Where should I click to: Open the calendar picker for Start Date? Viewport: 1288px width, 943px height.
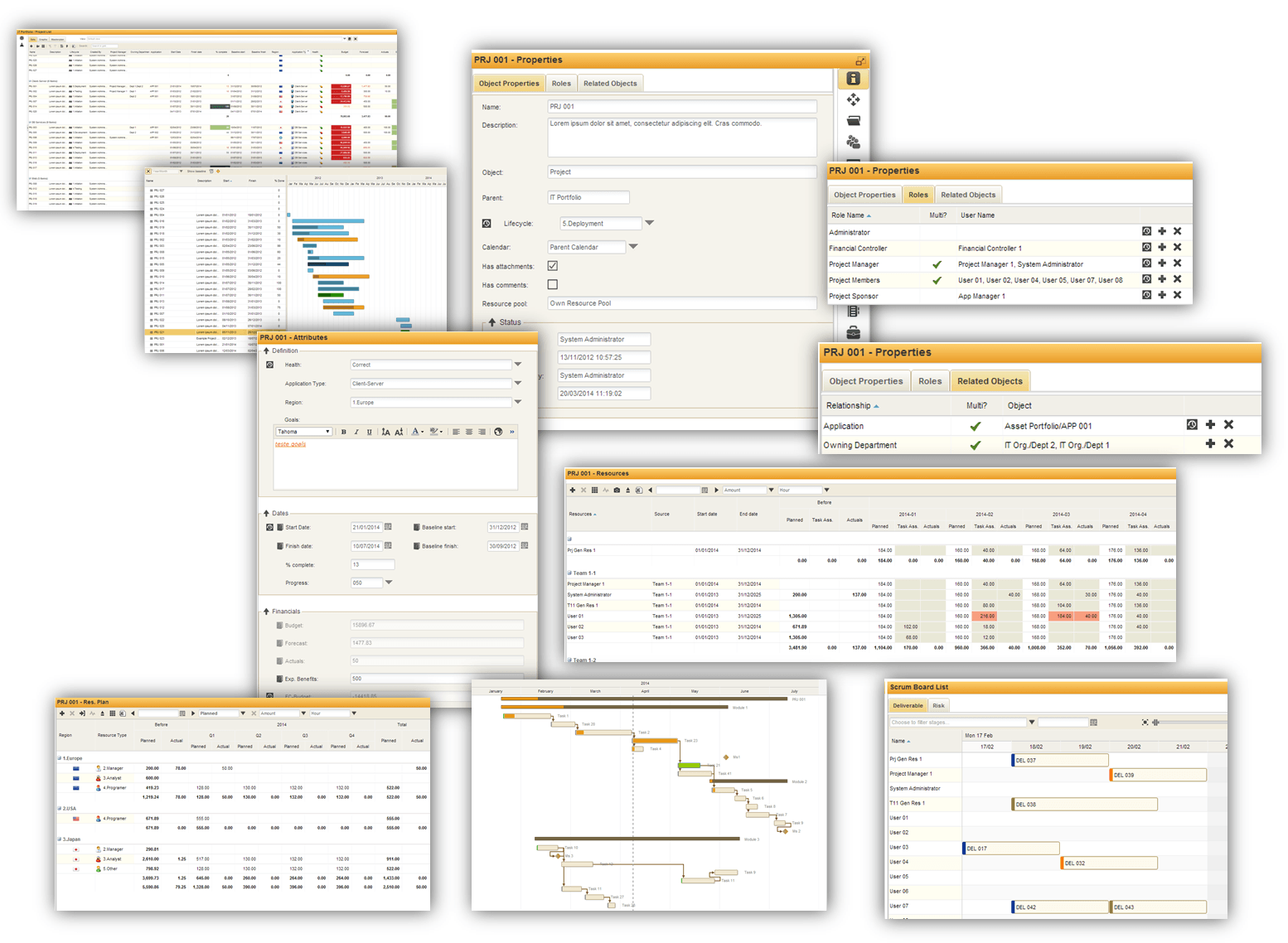pos(388,527)
